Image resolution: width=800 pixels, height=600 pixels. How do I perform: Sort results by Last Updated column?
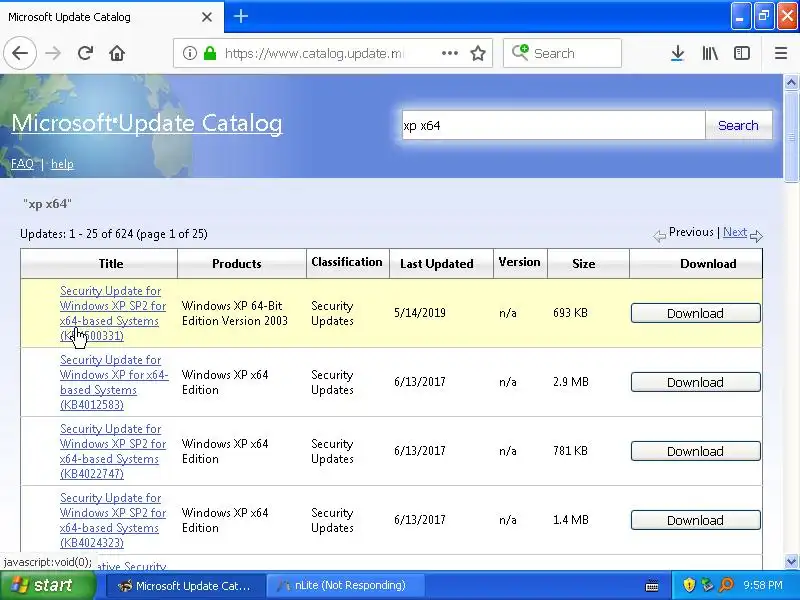(x=437, y=264)
